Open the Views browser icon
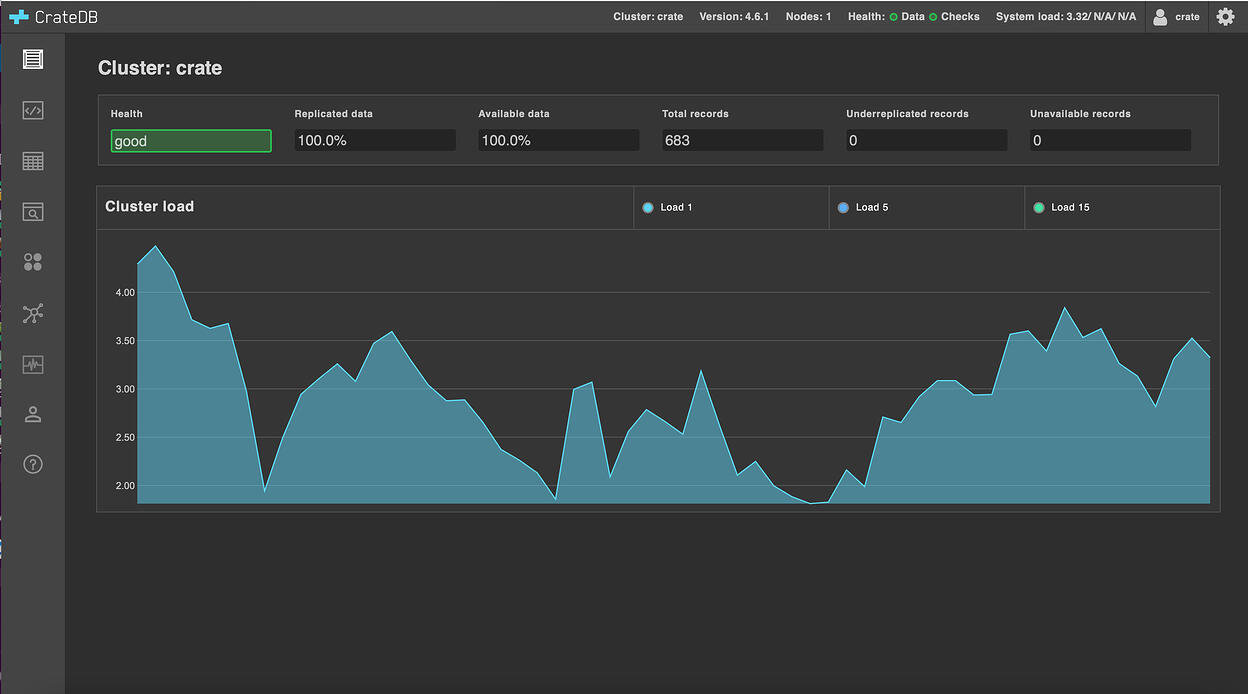 click(x=33, y=212)
